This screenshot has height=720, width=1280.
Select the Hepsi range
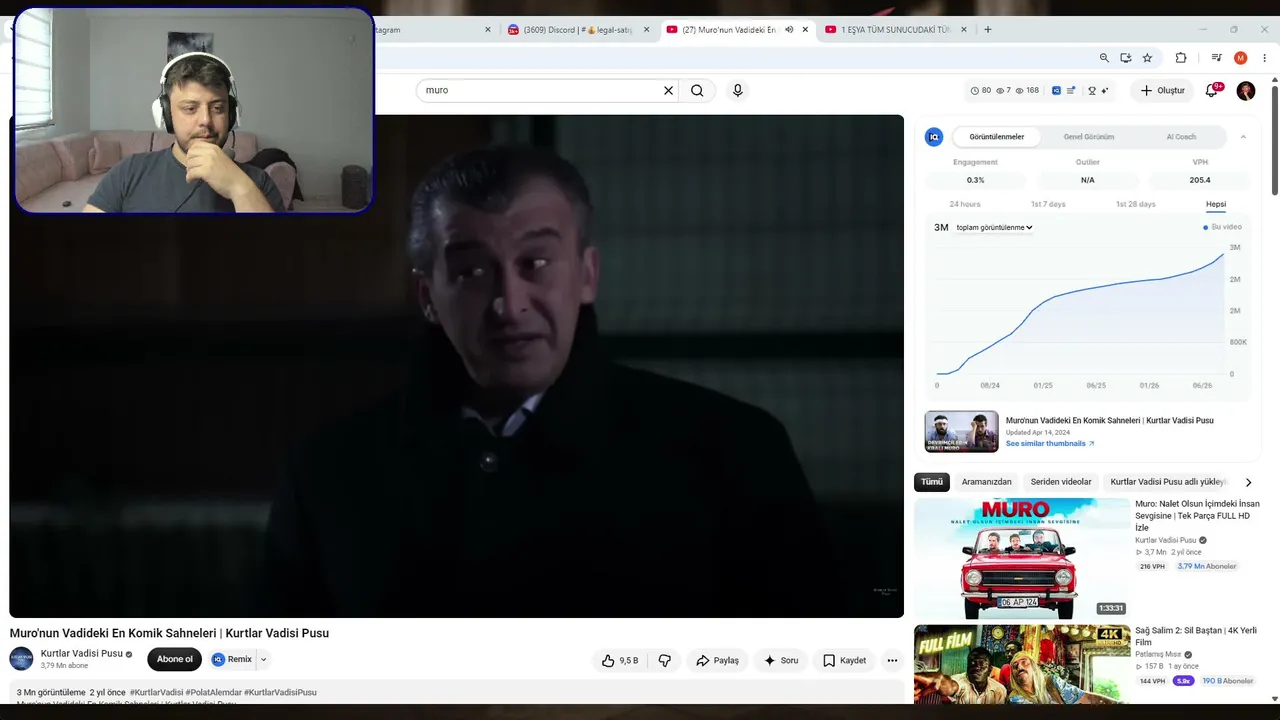(x=1216, y=204)
